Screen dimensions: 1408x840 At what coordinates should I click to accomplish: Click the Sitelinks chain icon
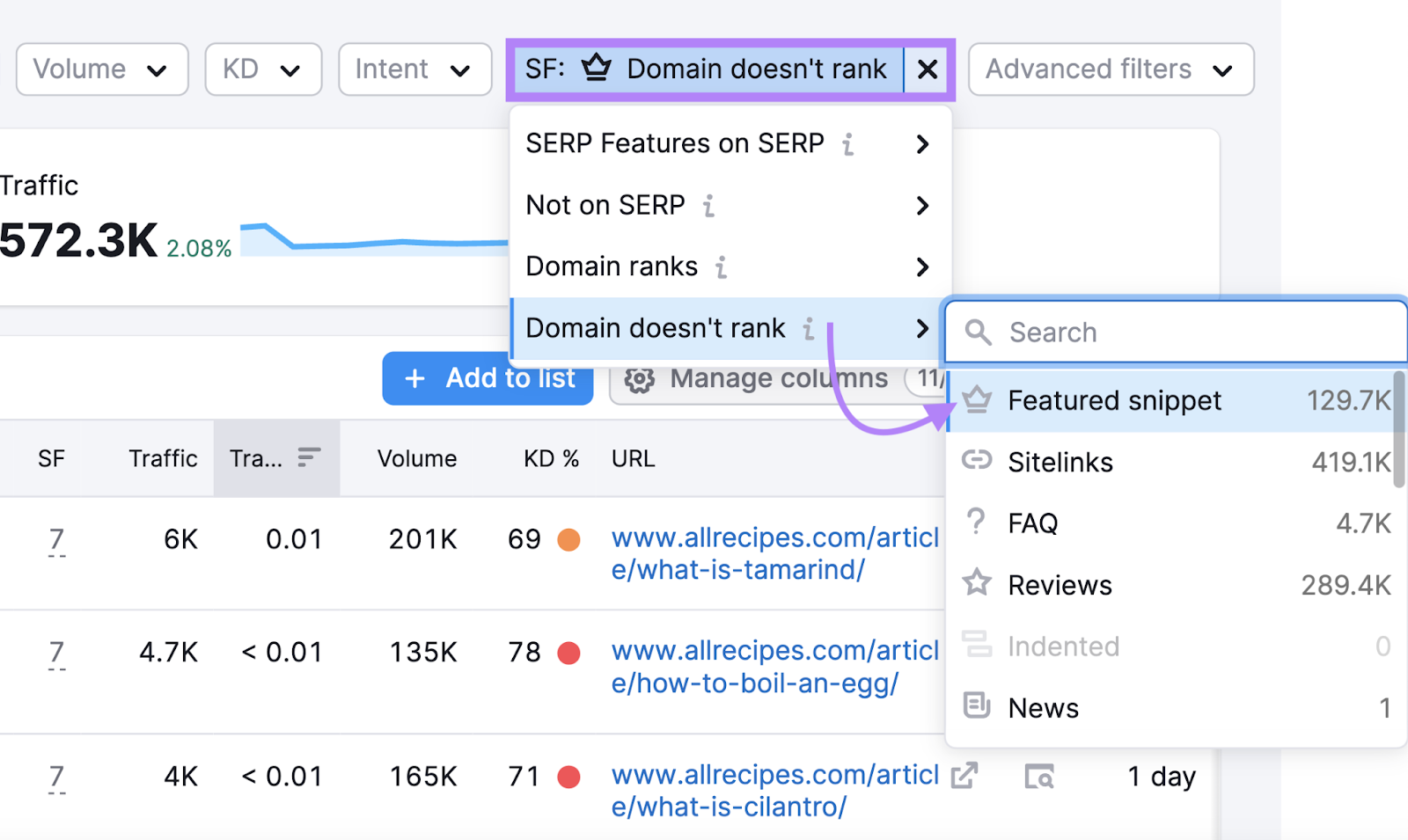[x=977, y=462]
